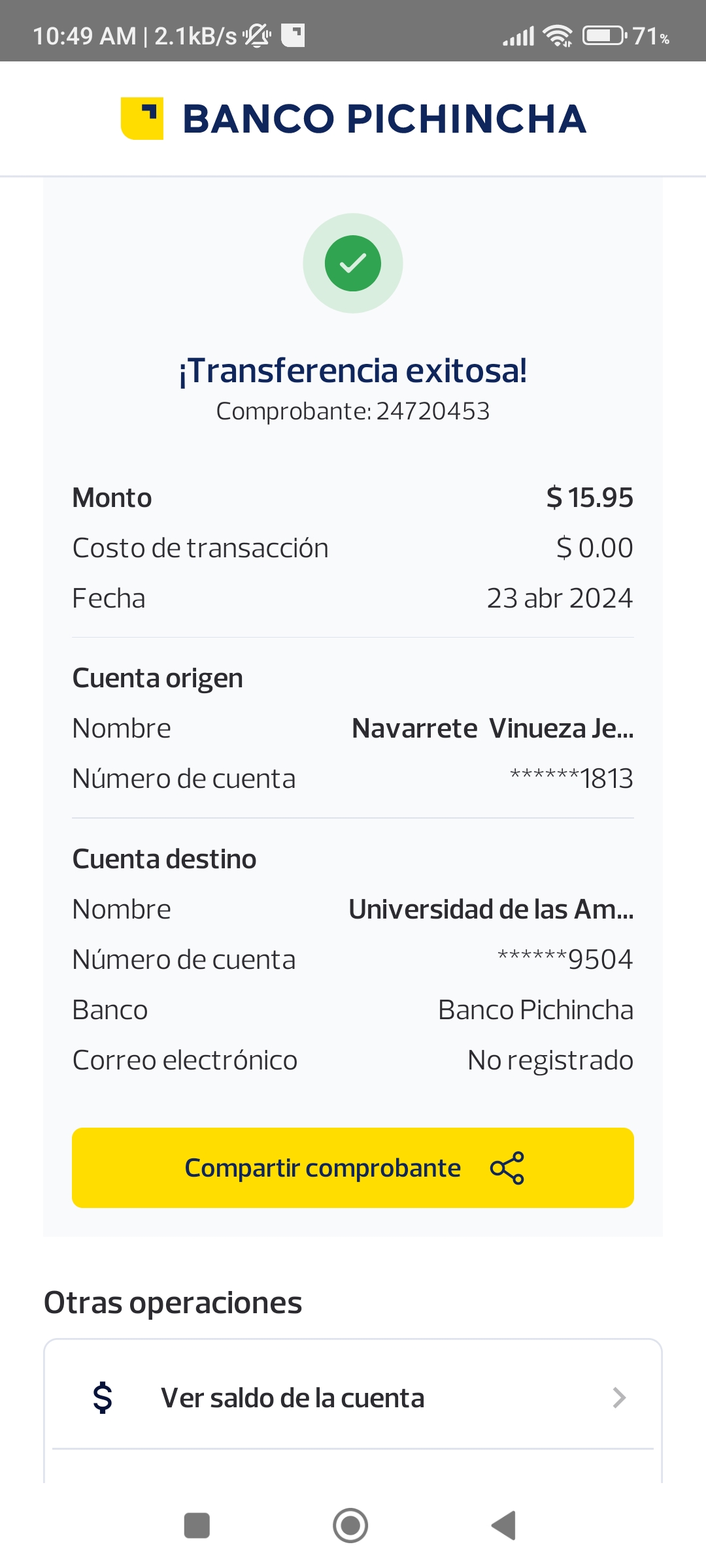
Task: Tap the green success checkmark icon
Action: click(353, 263)
